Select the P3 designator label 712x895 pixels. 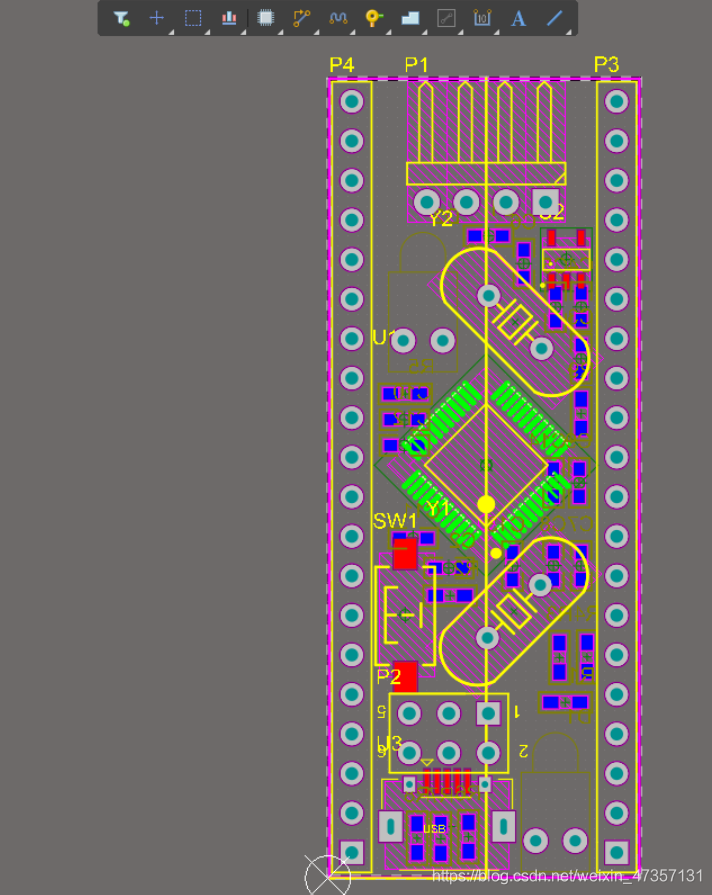606,65
